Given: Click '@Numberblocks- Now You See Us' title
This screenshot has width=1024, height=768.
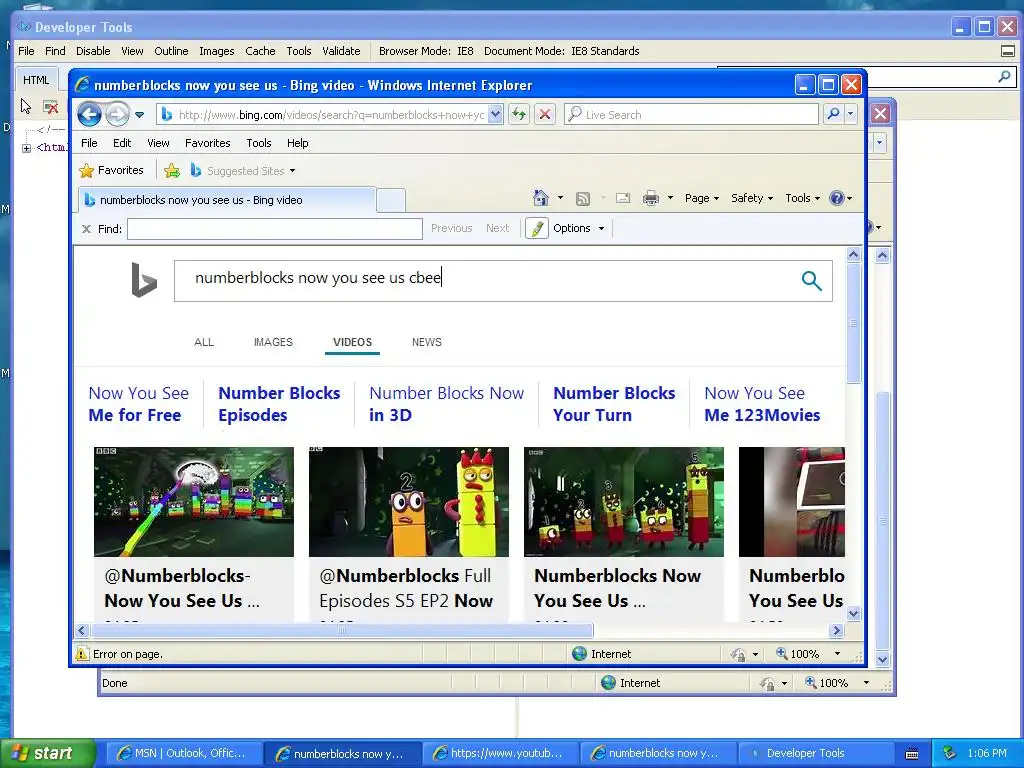Looking at the screenshot, I should 182,588.
